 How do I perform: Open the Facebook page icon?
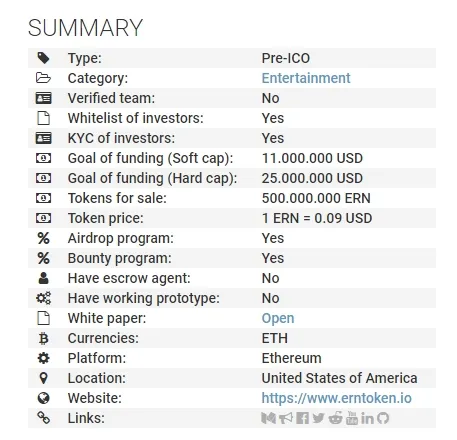pos(302,418)
